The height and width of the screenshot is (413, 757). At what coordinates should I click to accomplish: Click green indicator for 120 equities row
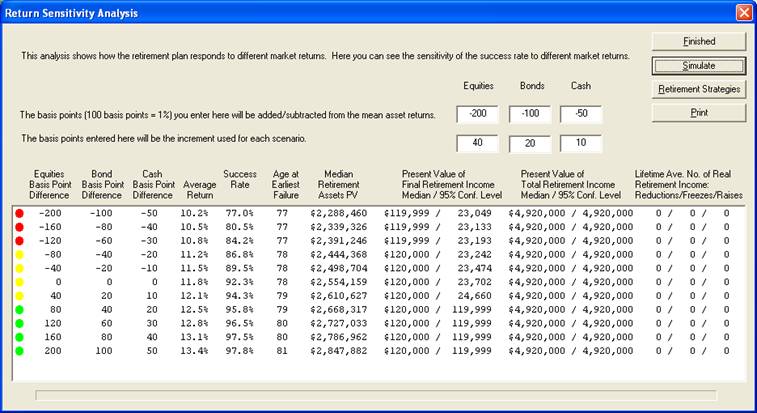click(19, 324)
